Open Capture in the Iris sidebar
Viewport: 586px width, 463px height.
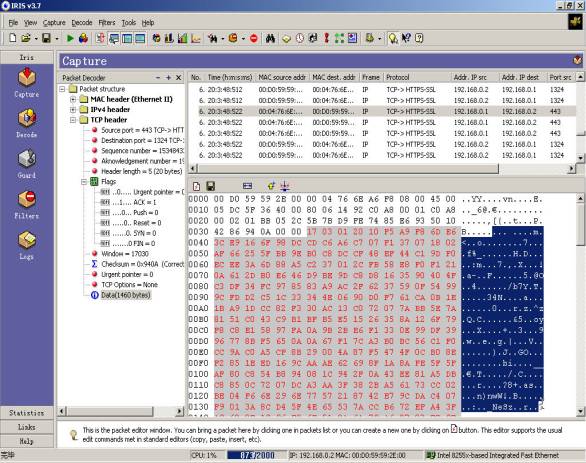click(27, 83)
